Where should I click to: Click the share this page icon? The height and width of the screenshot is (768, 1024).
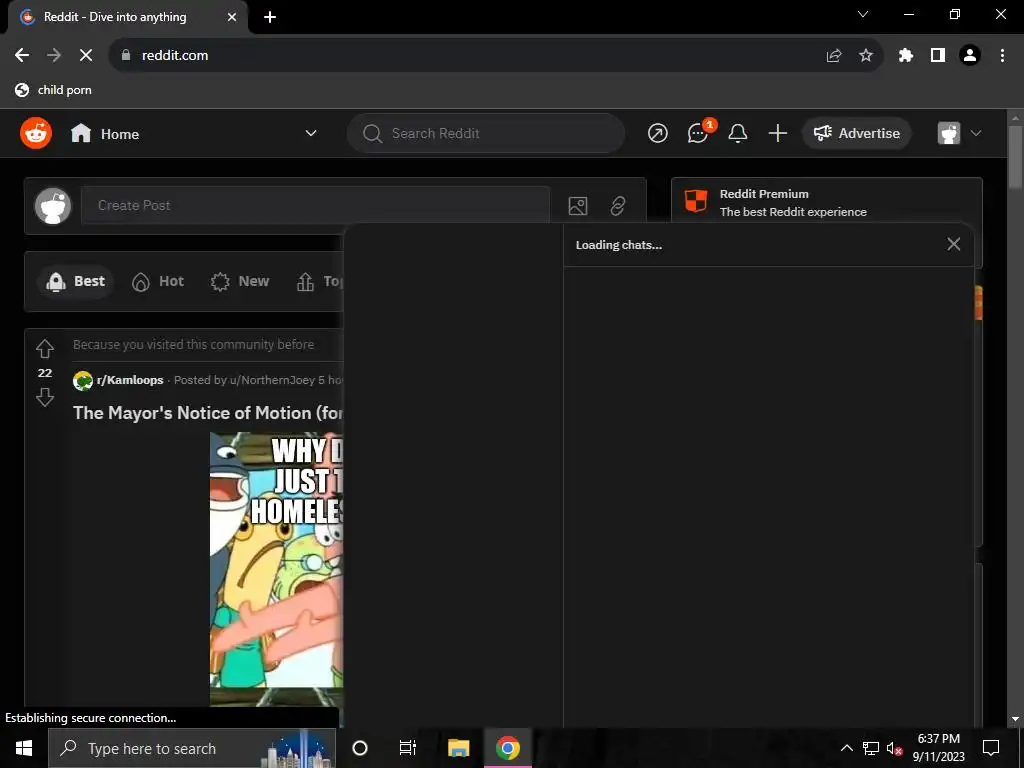click(x=833, y=56)
